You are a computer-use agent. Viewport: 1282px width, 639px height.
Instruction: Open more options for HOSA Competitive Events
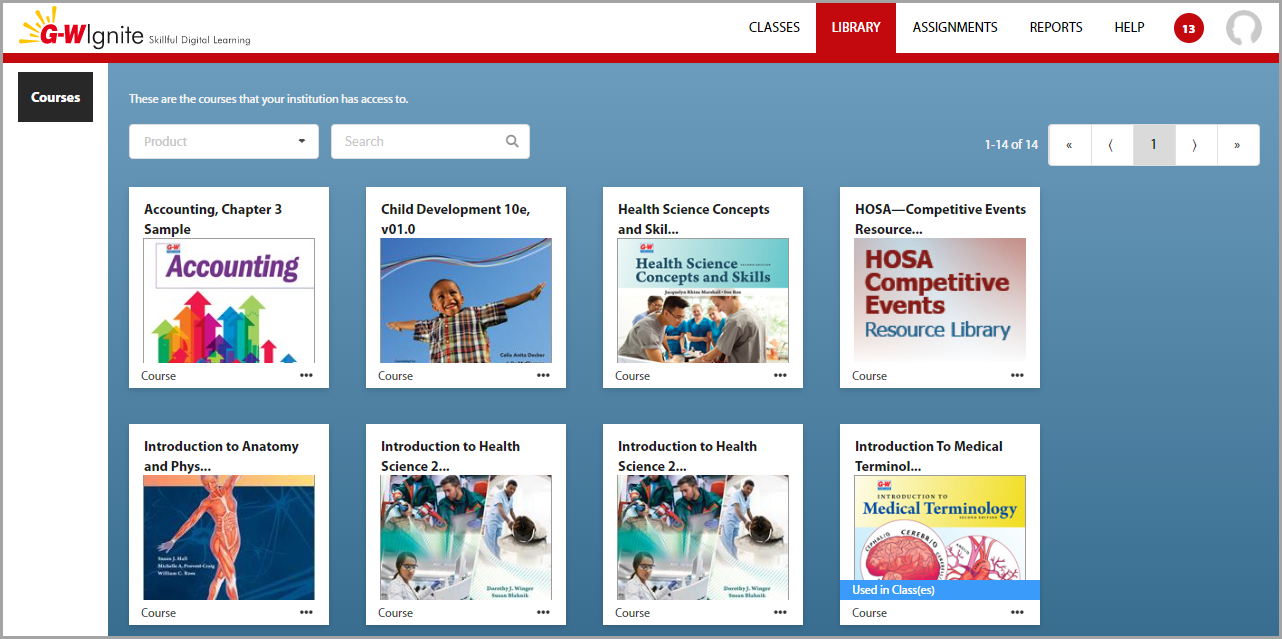coord(1017,376)
